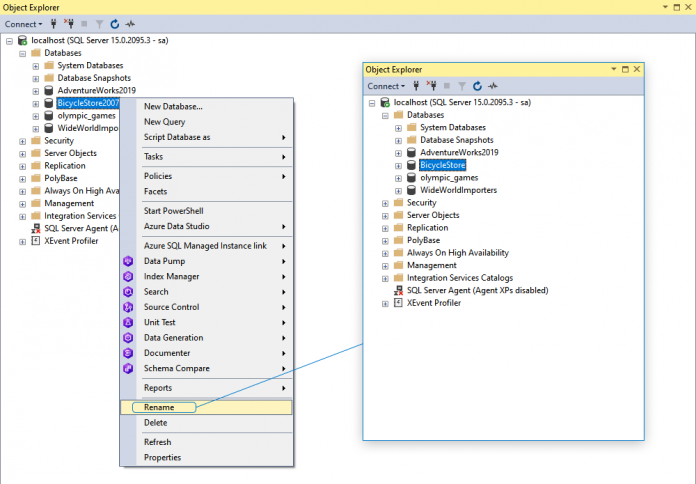Click Disconnect icon in left Object Explorer toolbar
This screenshot has width=696, height=484.
69,24
